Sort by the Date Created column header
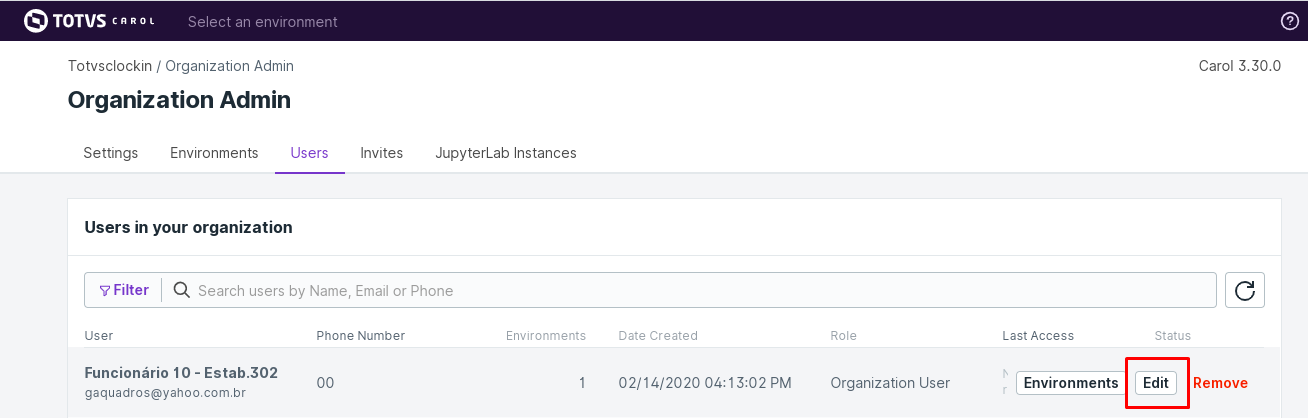This screenshot has width=1308, height=418. (x=658, y=335)
